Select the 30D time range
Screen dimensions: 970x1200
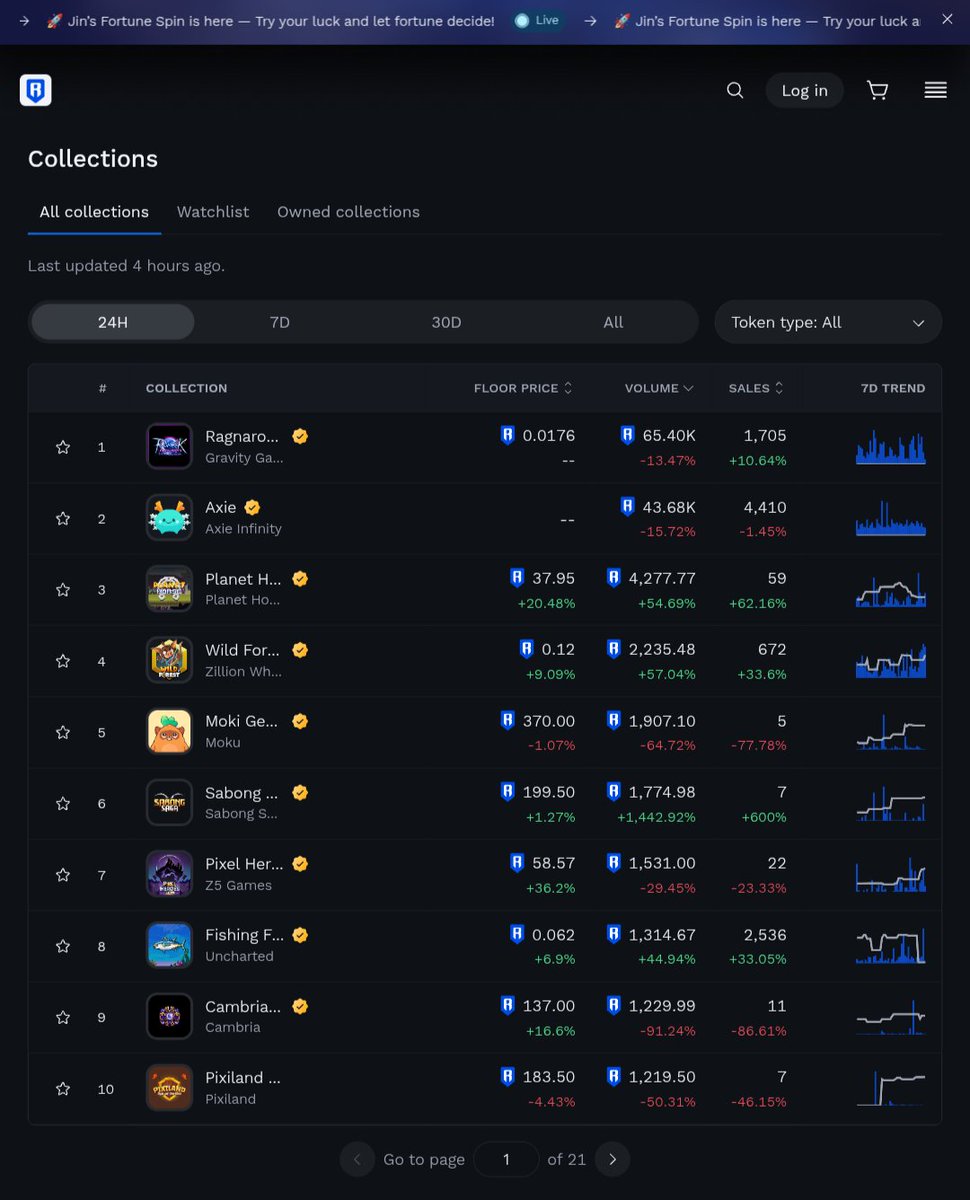(446, 322)
